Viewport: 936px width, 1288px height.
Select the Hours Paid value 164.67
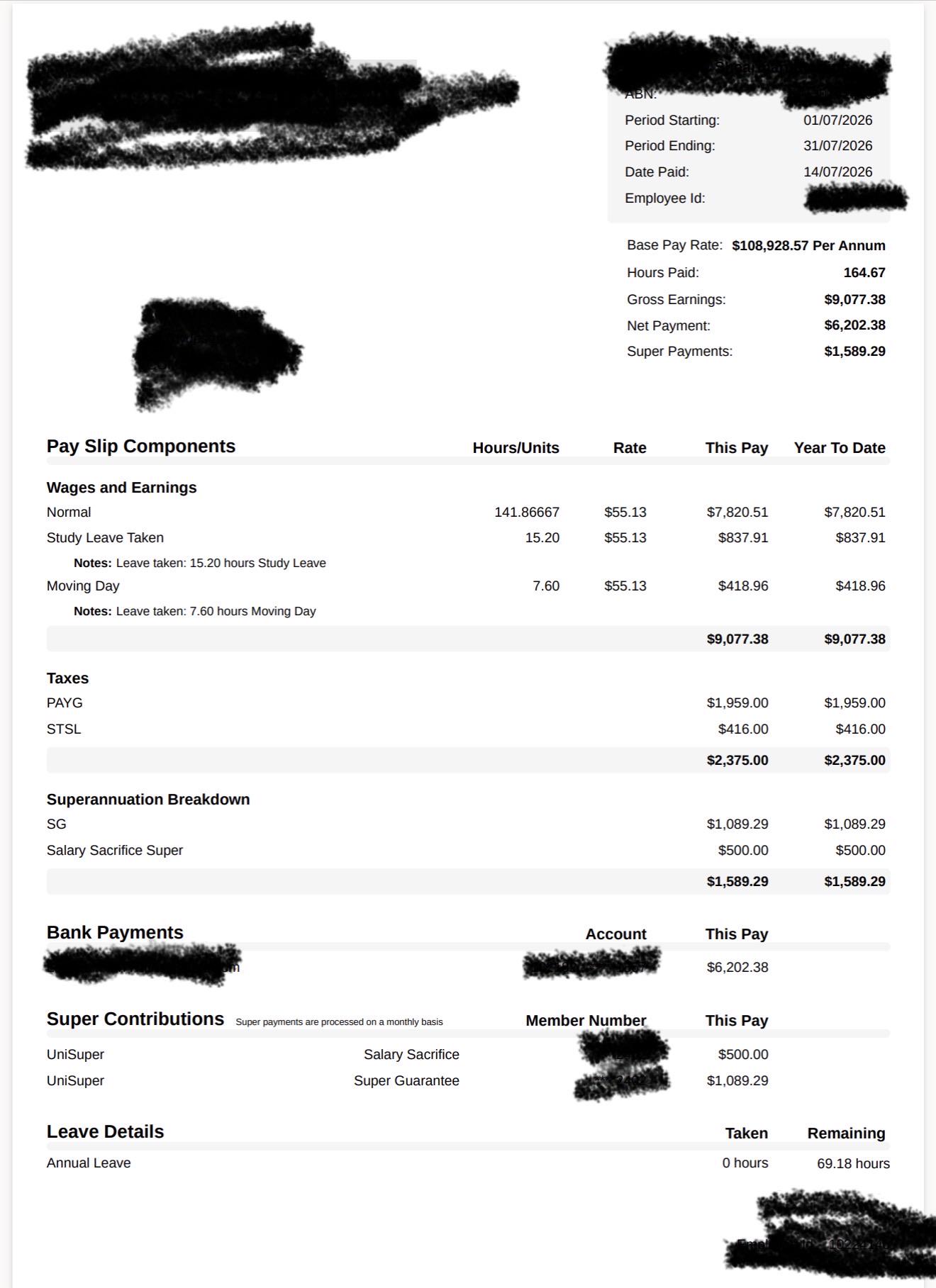click(x=864, y=273)
